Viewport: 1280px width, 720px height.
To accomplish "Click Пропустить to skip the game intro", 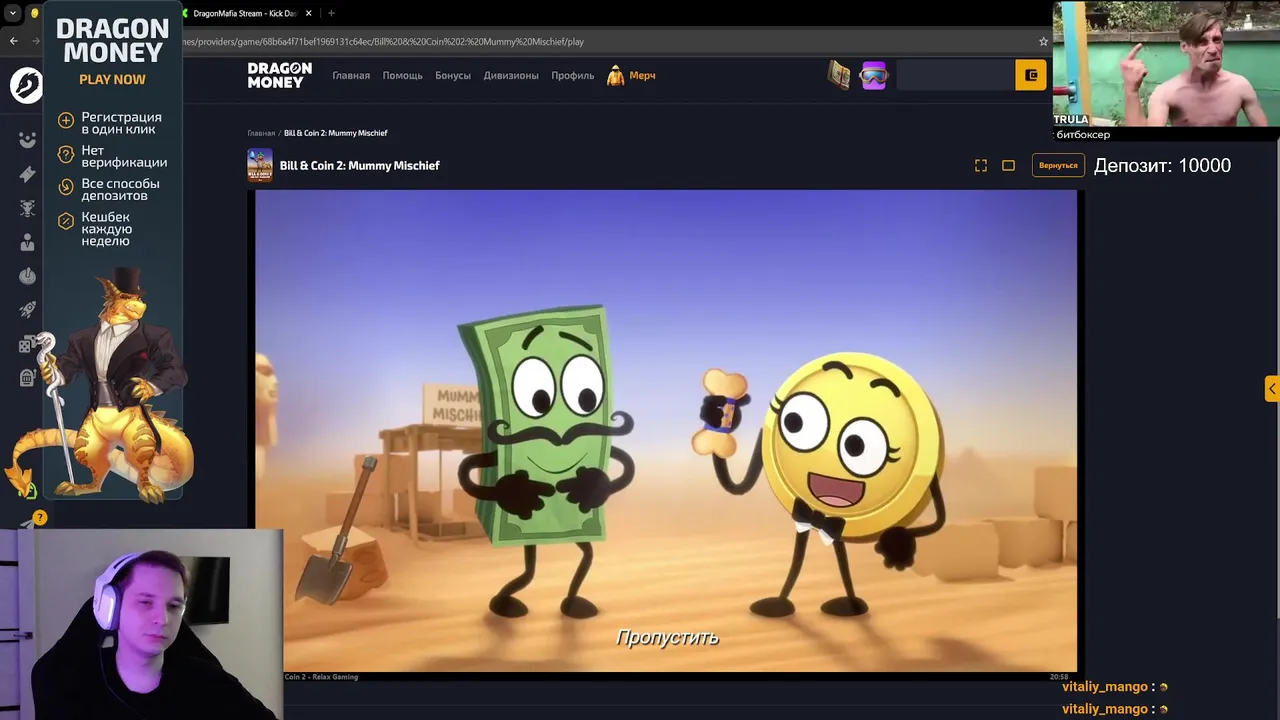I will click(667, 637).
